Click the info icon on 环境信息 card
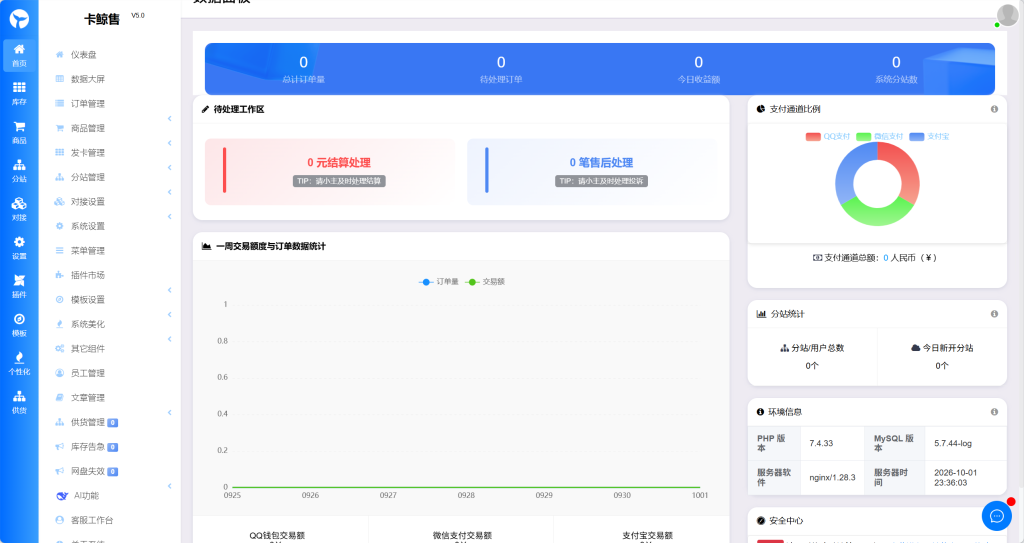Viewport: 1024px width, 543px height. [994, 412]
